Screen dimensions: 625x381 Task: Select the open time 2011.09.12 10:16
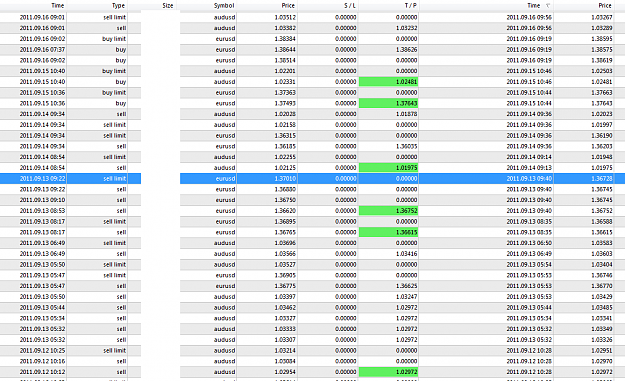(x=42, y=361)
